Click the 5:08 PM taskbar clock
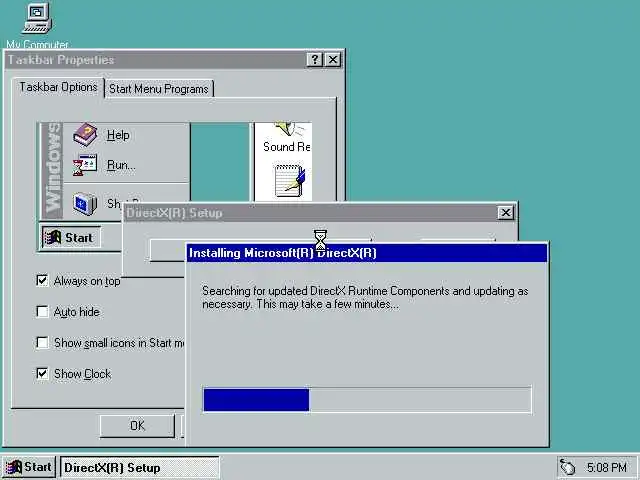640x480 pixels. [x=607, y=467]
